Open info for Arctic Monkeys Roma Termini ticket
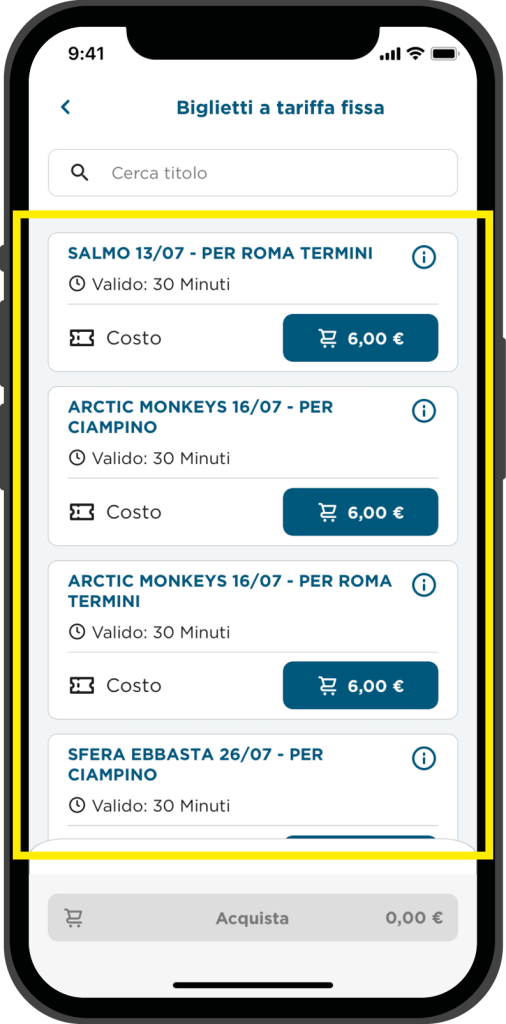The image size is (506, 1024). point(424,584)
